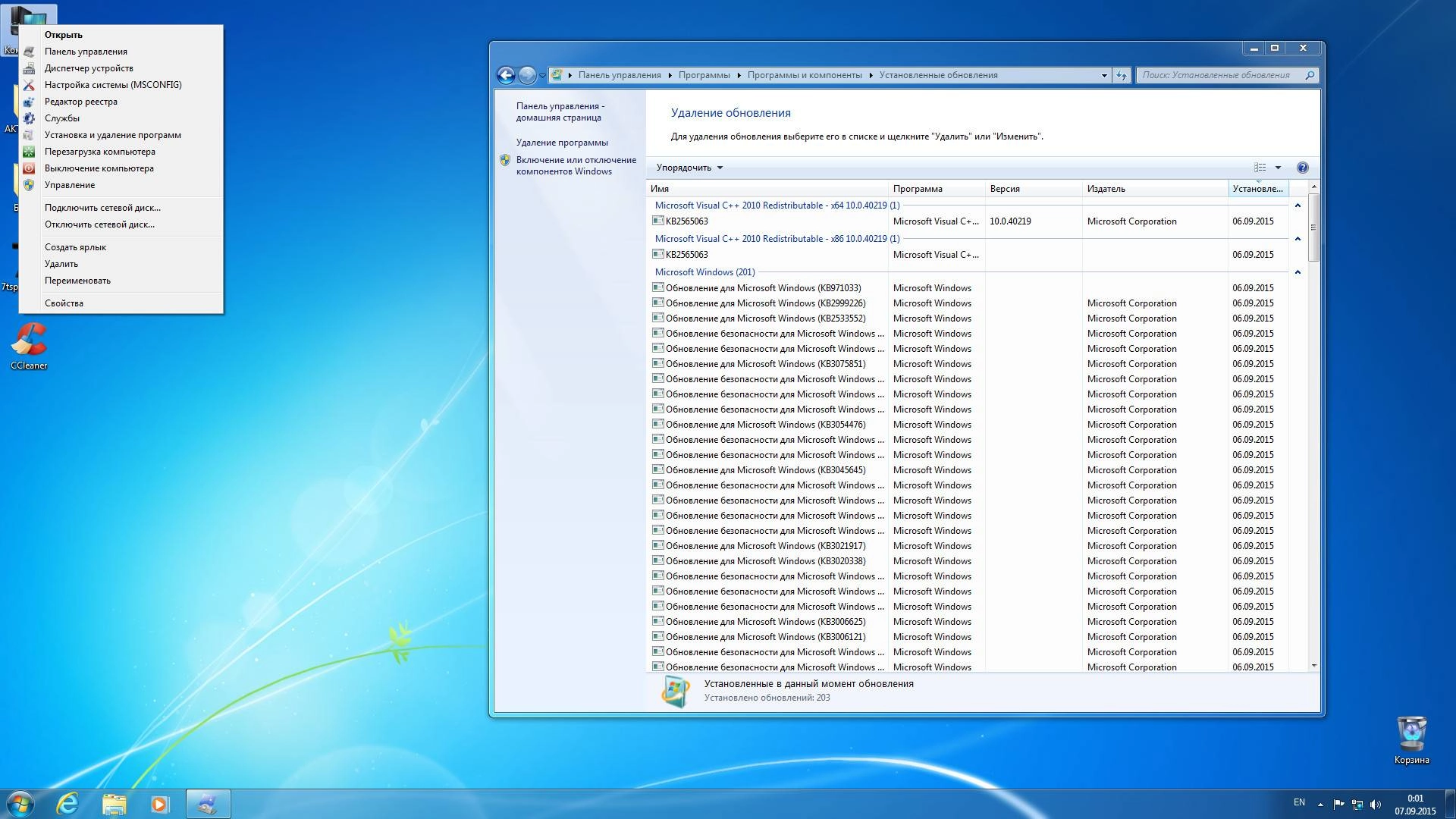Open Удаление программы link

(x=562, y=143)
